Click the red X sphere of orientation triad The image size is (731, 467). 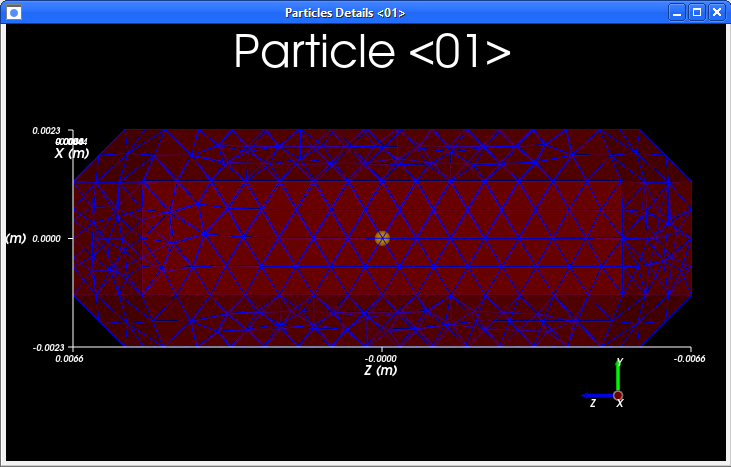coord(618,396)
